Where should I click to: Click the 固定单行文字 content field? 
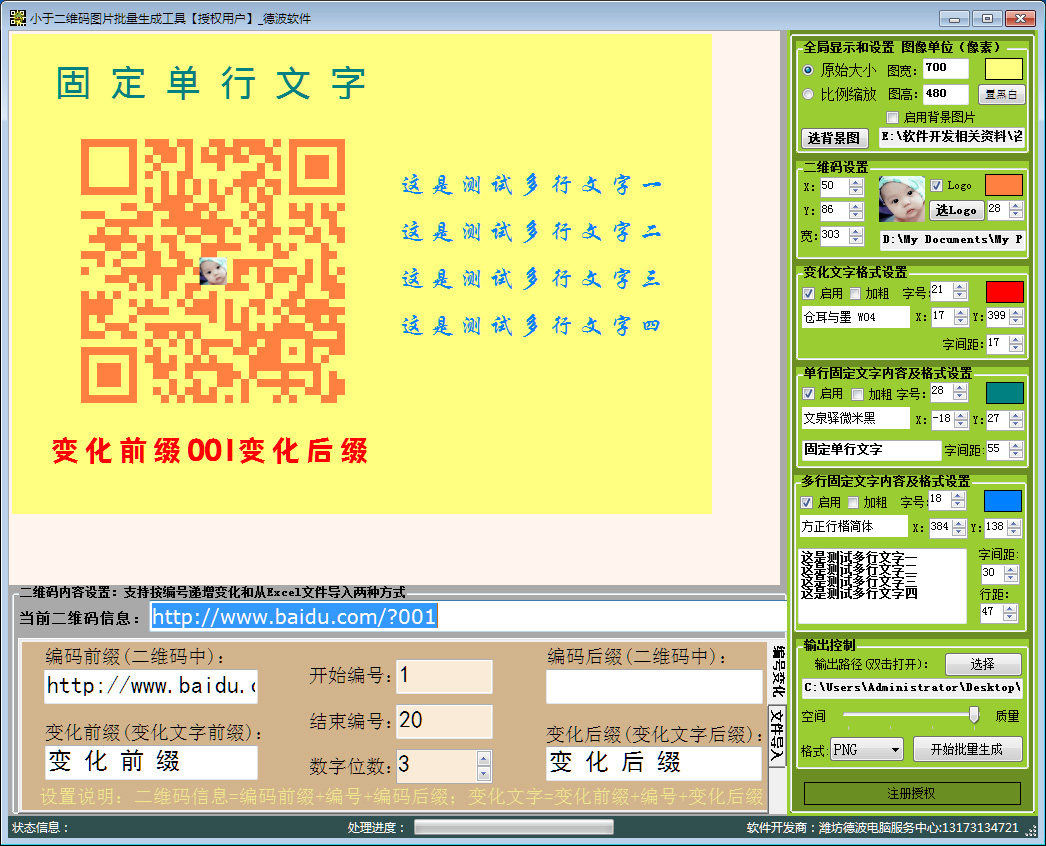pyautogui.click(x=871, y=450)
